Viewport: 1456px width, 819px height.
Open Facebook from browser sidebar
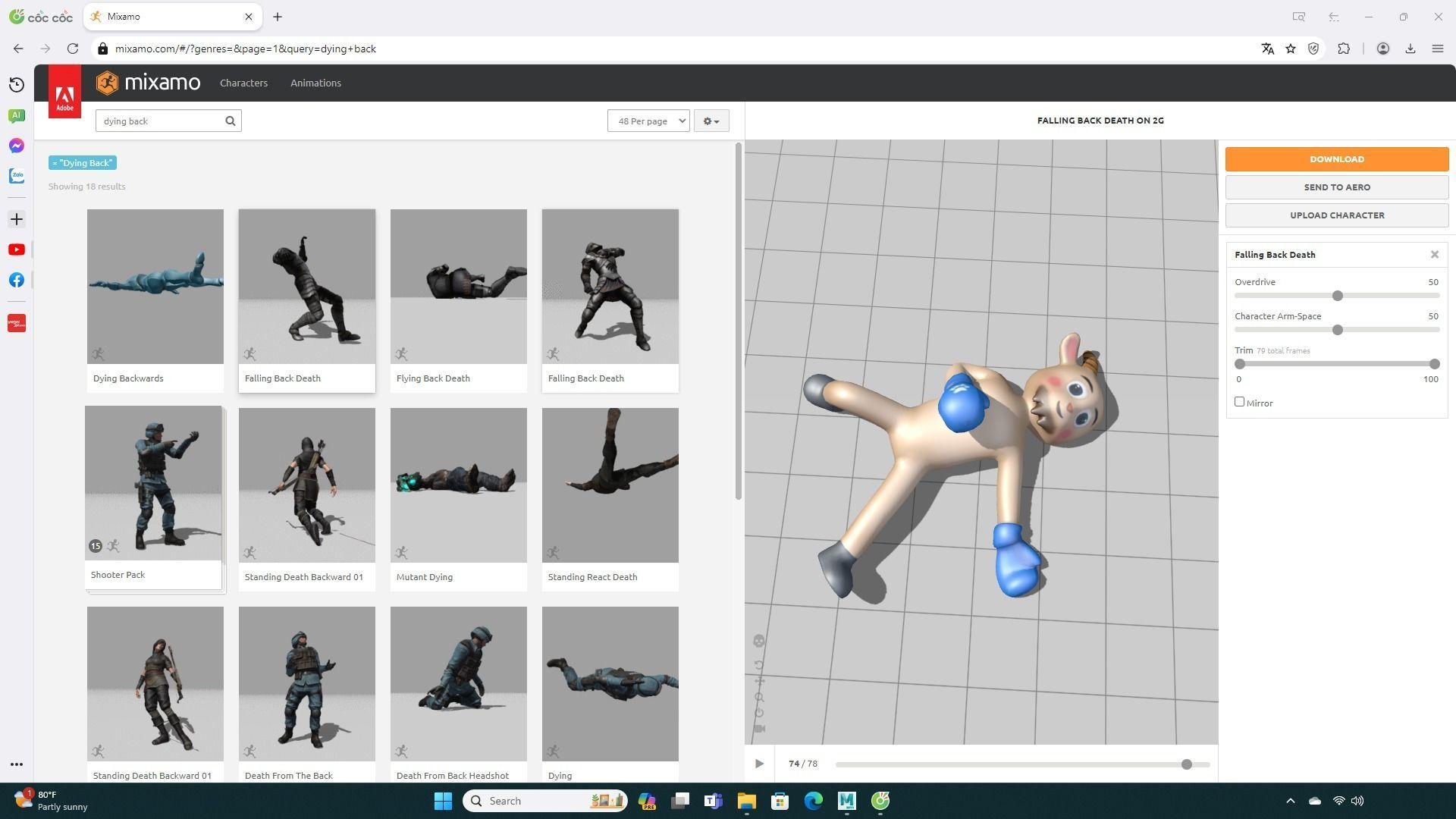coord(17,280)
